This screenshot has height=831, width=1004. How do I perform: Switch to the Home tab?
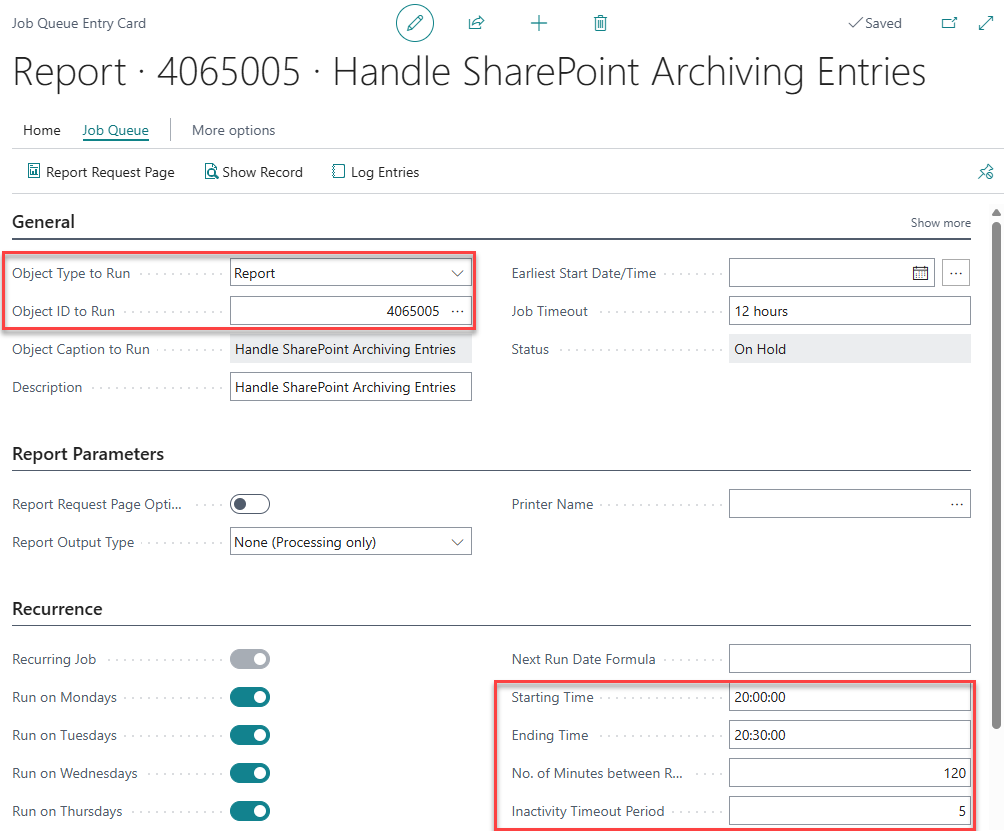click(42, 130)
